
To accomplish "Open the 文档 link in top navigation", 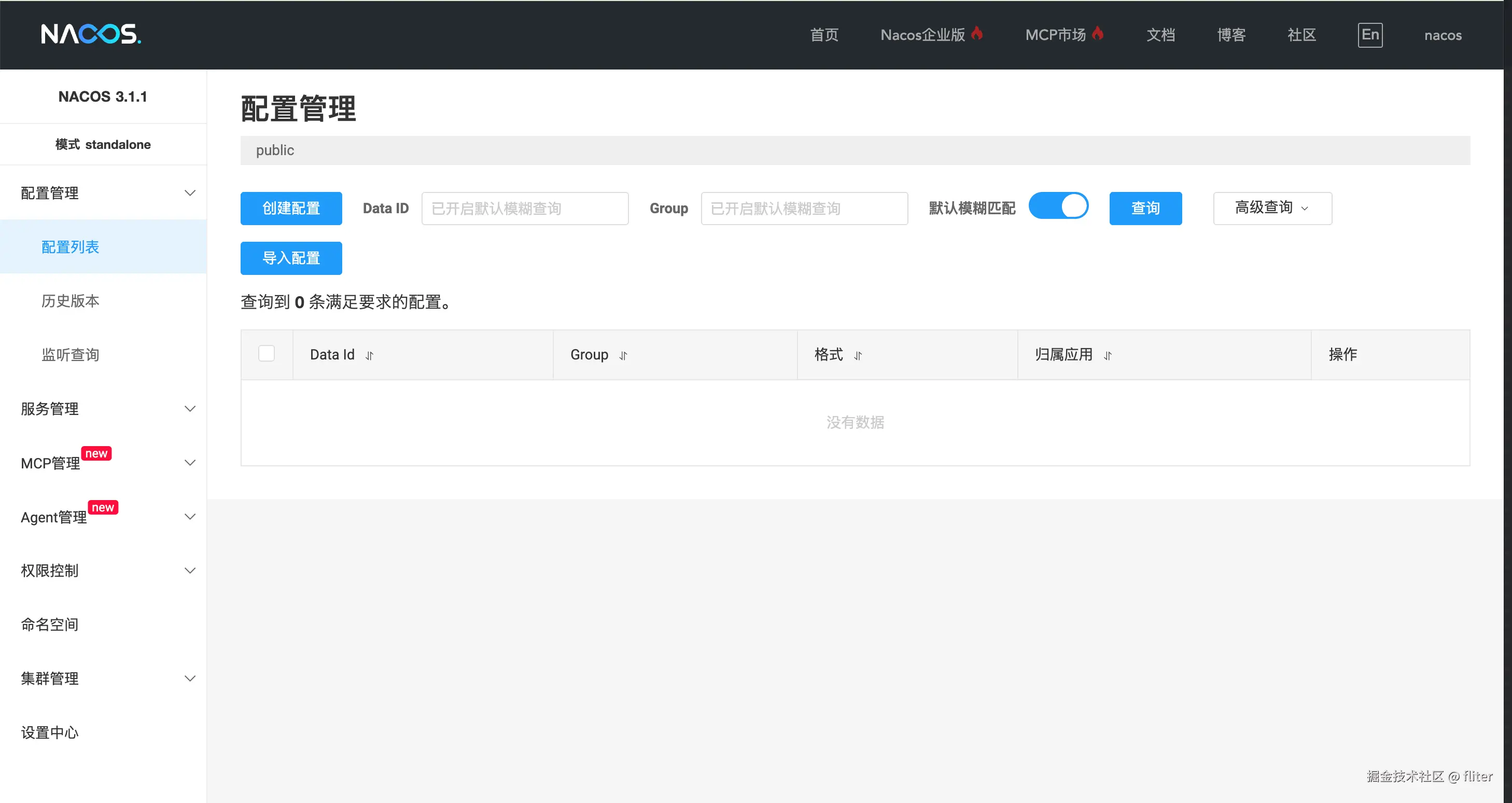I will coord(1160,35).
